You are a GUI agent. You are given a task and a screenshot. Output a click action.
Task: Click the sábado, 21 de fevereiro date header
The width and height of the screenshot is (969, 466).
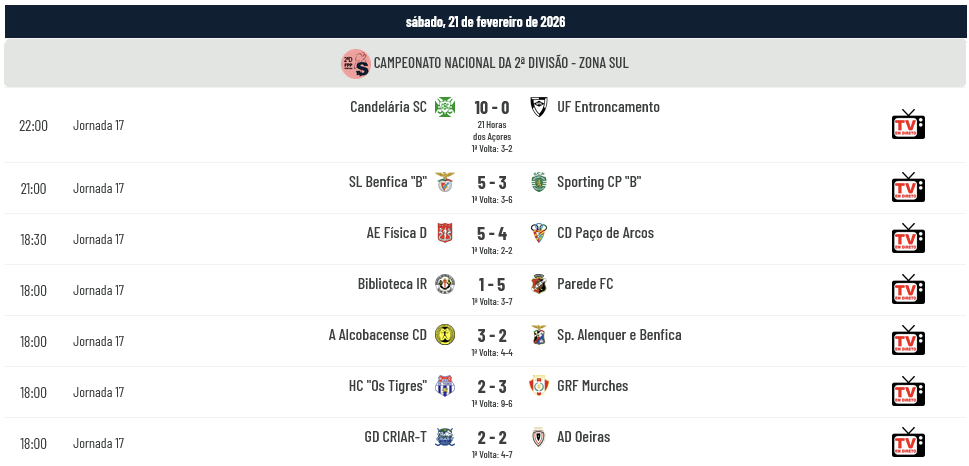pyautogui.click(x=485, y=21)
